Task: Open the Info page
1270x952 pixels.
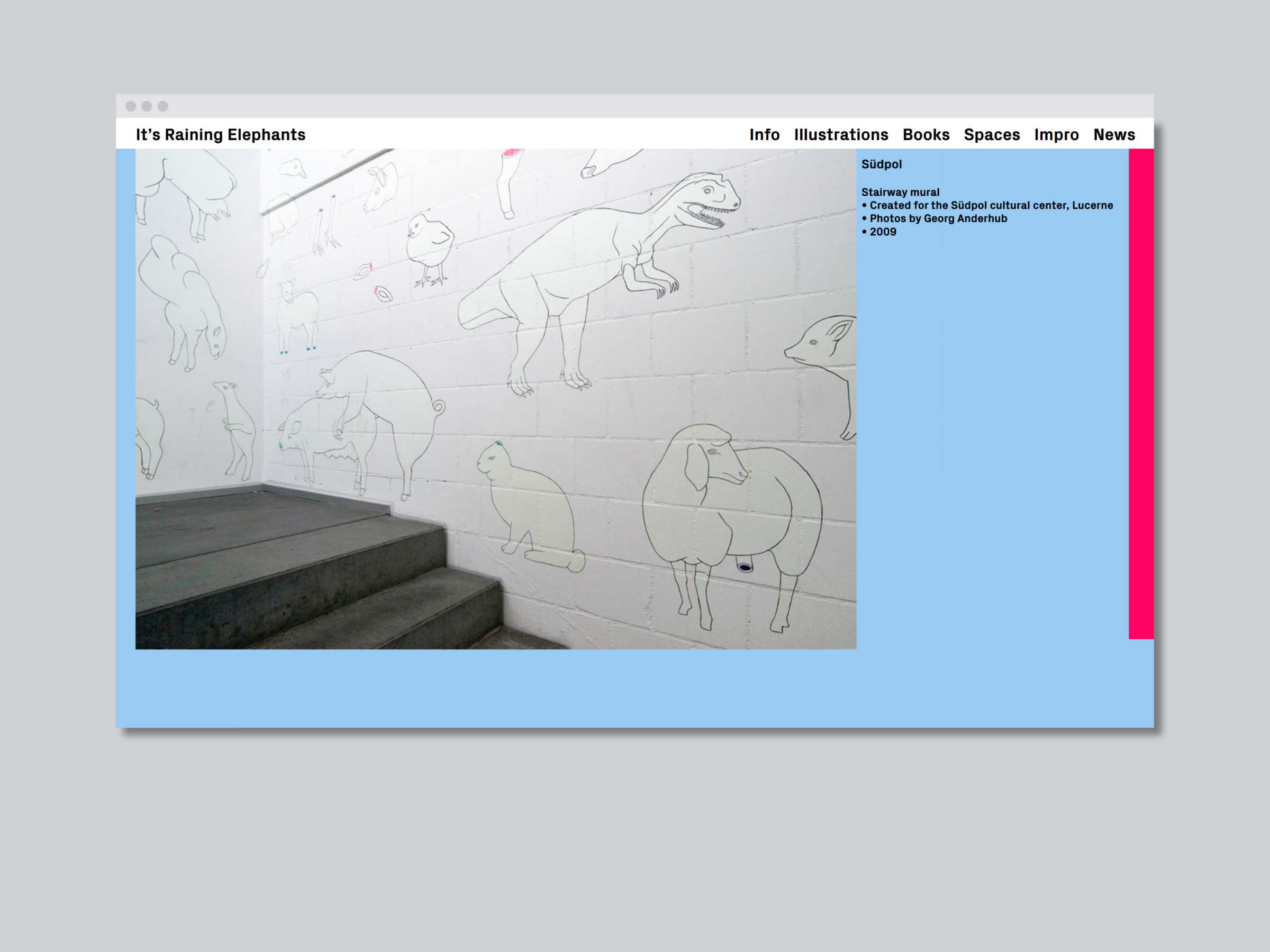Action: (x=764, y=135)
